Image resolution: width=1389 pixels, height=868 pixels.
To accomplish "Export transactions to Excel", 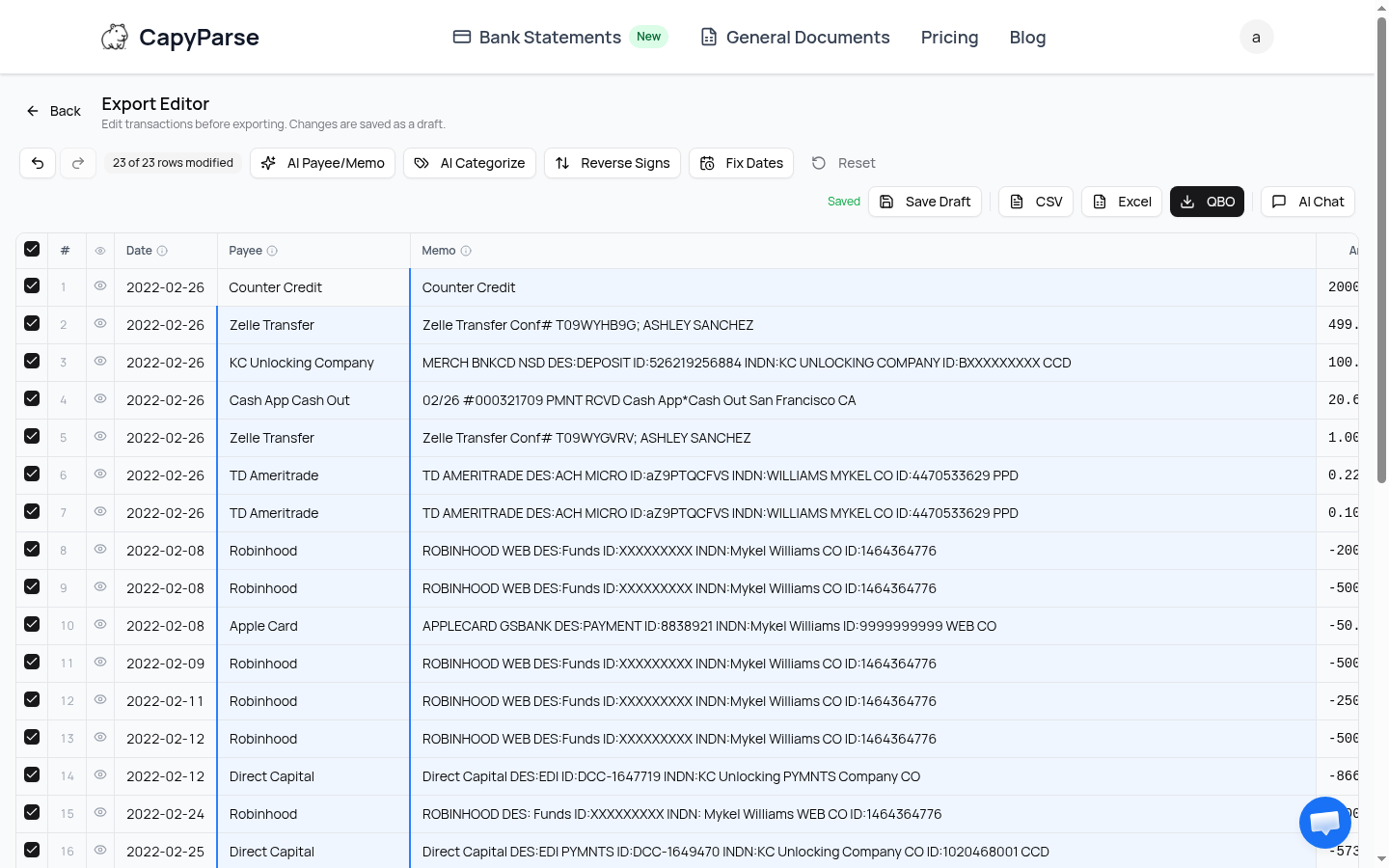I will (1121, 202).
